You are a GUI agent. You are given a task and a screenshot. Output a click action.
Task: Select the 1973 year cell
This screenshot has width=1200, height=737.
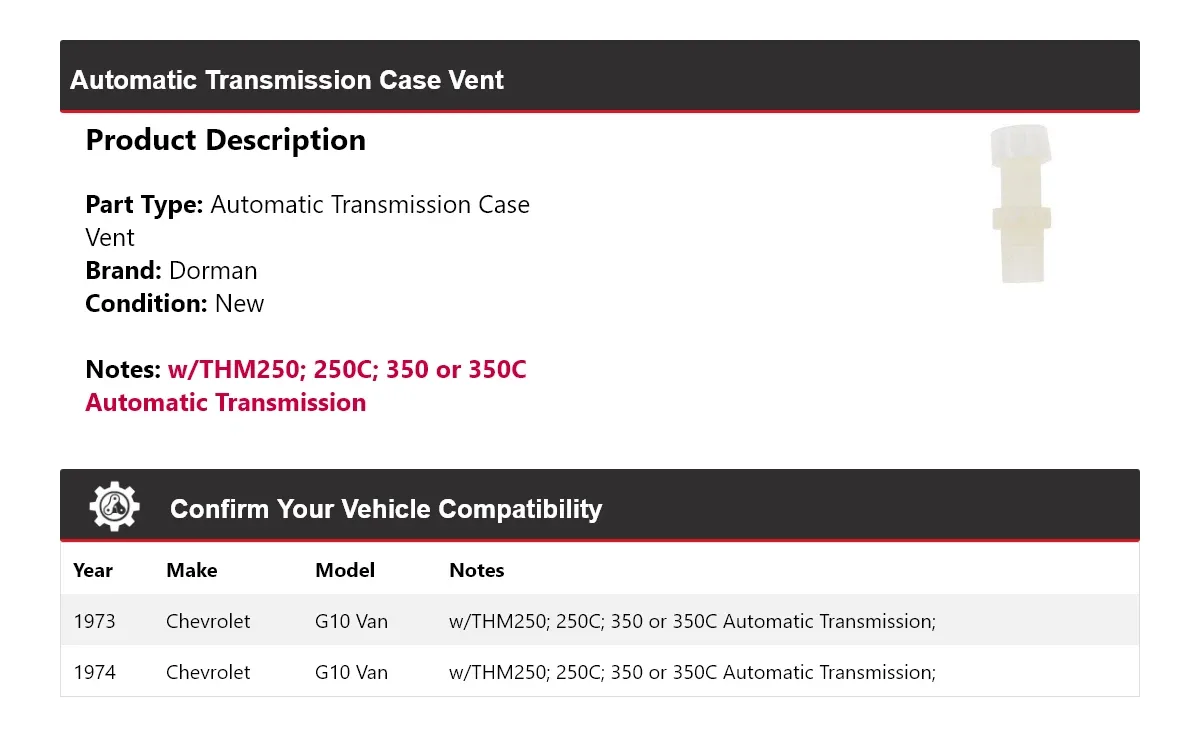tap(95, 621)
